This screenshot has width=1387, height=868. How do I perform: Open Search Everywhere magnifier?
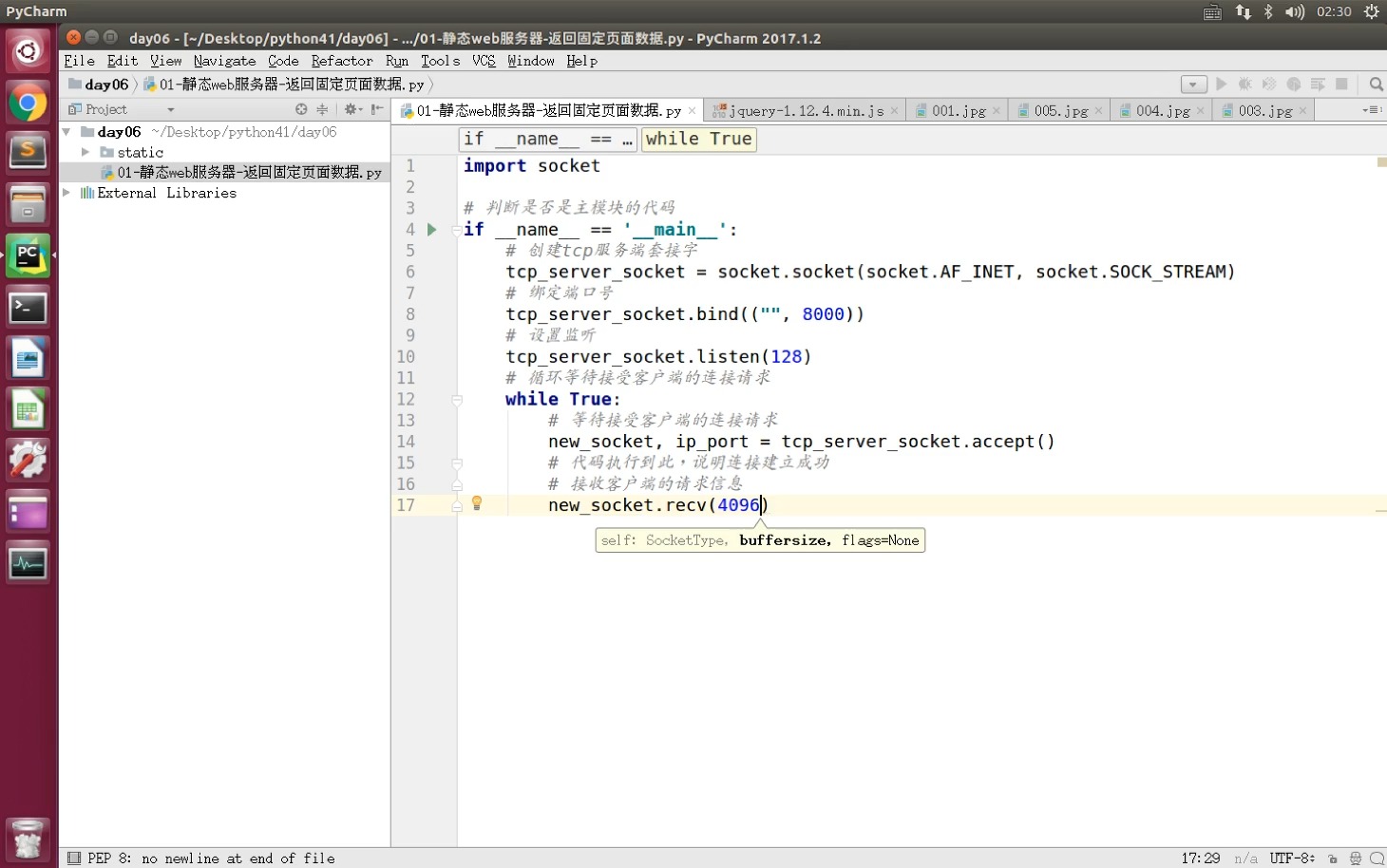click(1376, 85)
